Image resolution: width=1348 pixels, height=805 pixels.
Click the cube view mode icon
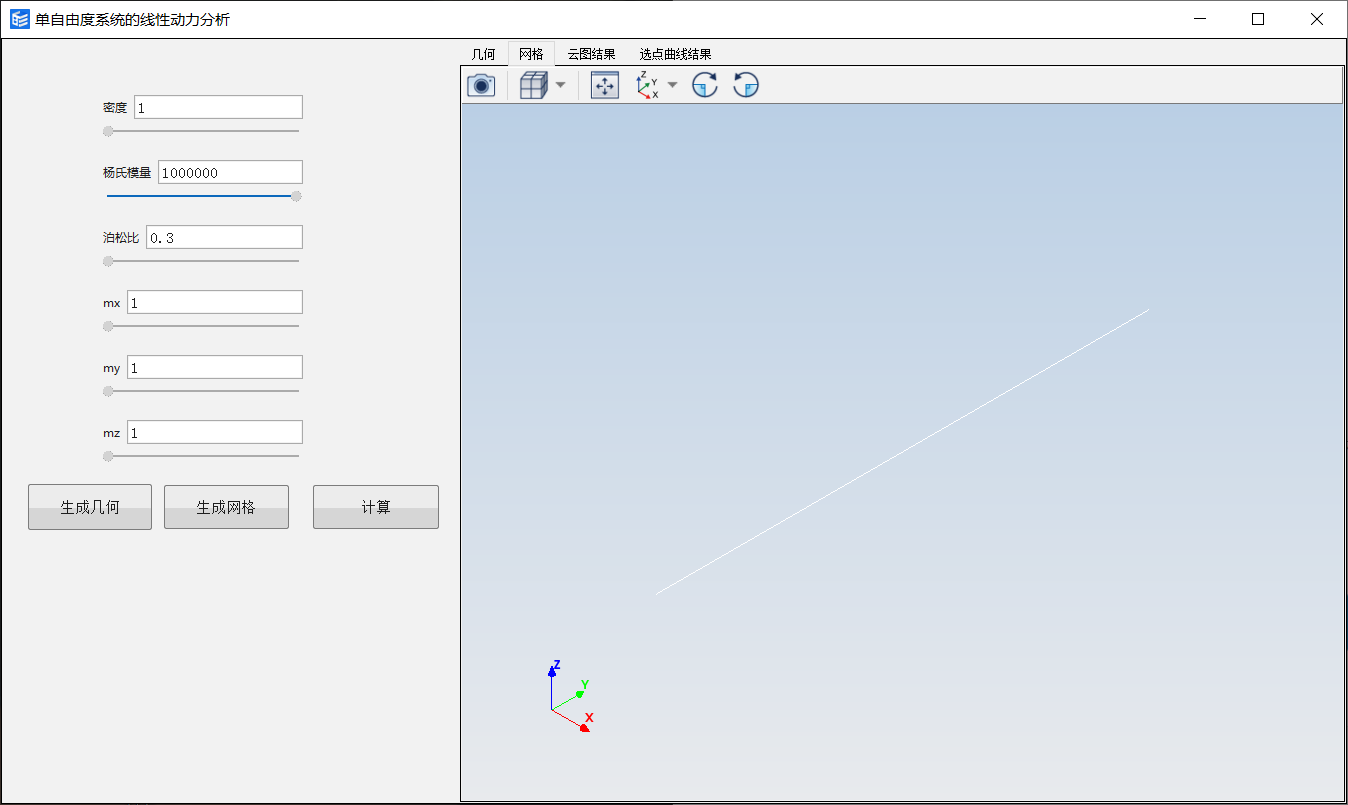click(x=534, y=86)
